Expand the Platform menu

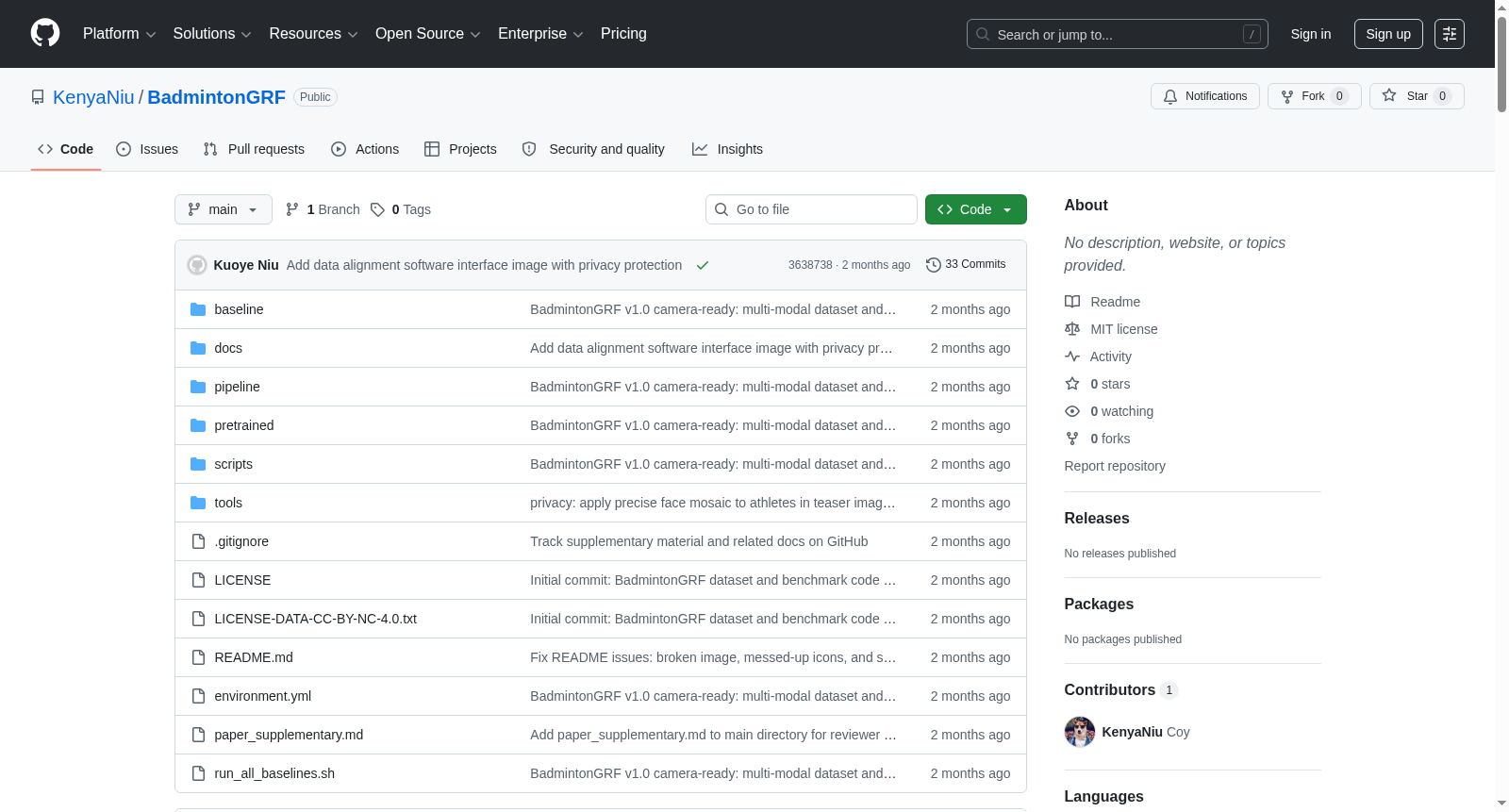[119, 34]
